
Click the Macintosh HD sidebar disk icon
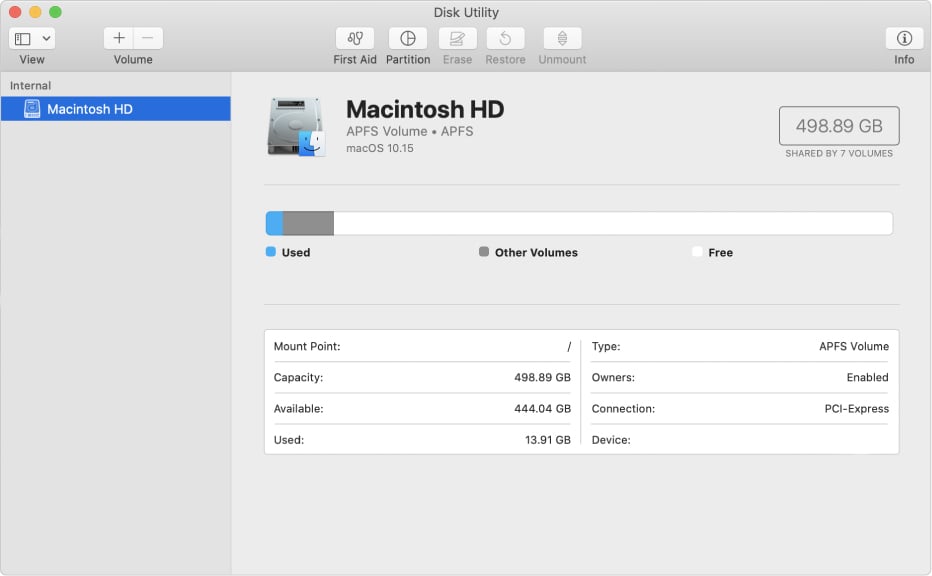pyautogui.click(x=32, y=109)
